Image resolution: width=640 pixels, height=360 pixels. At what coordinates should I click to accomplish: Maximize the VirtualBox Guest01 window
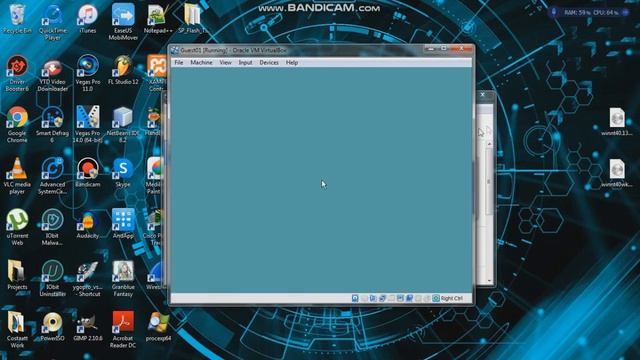[x=444, y=49]
